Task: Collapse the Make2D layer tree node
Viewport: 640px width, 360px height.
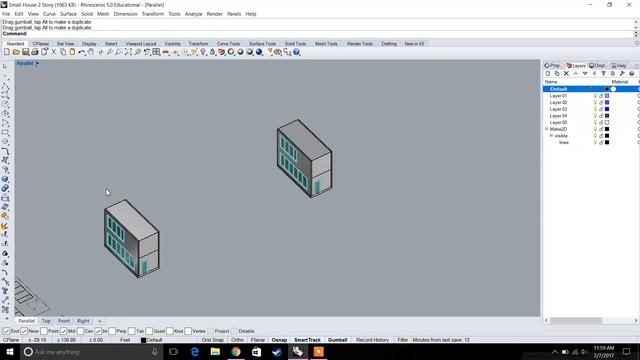Action: tap(547, 129)
